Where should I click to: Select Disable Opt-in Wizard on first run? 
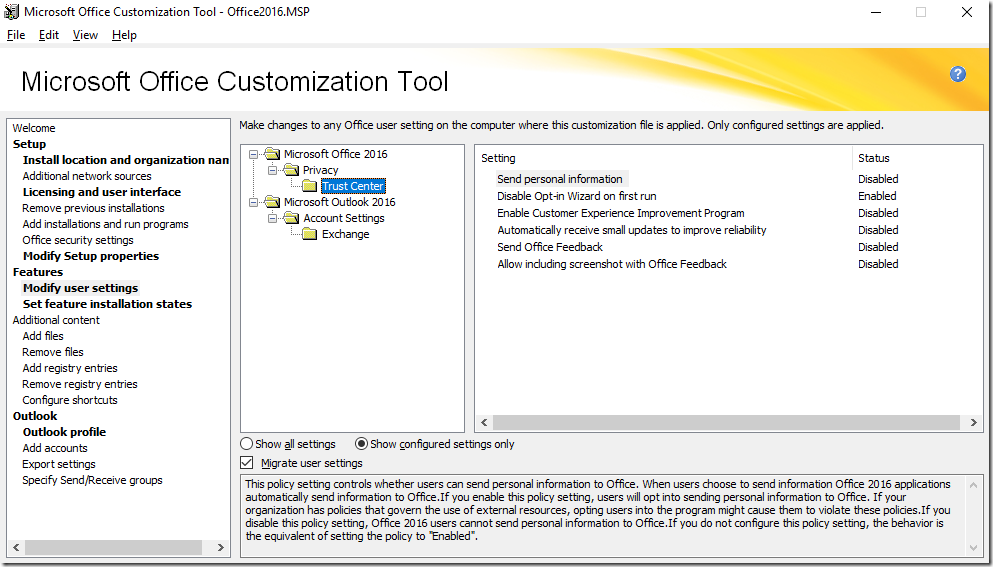[576, 196]
